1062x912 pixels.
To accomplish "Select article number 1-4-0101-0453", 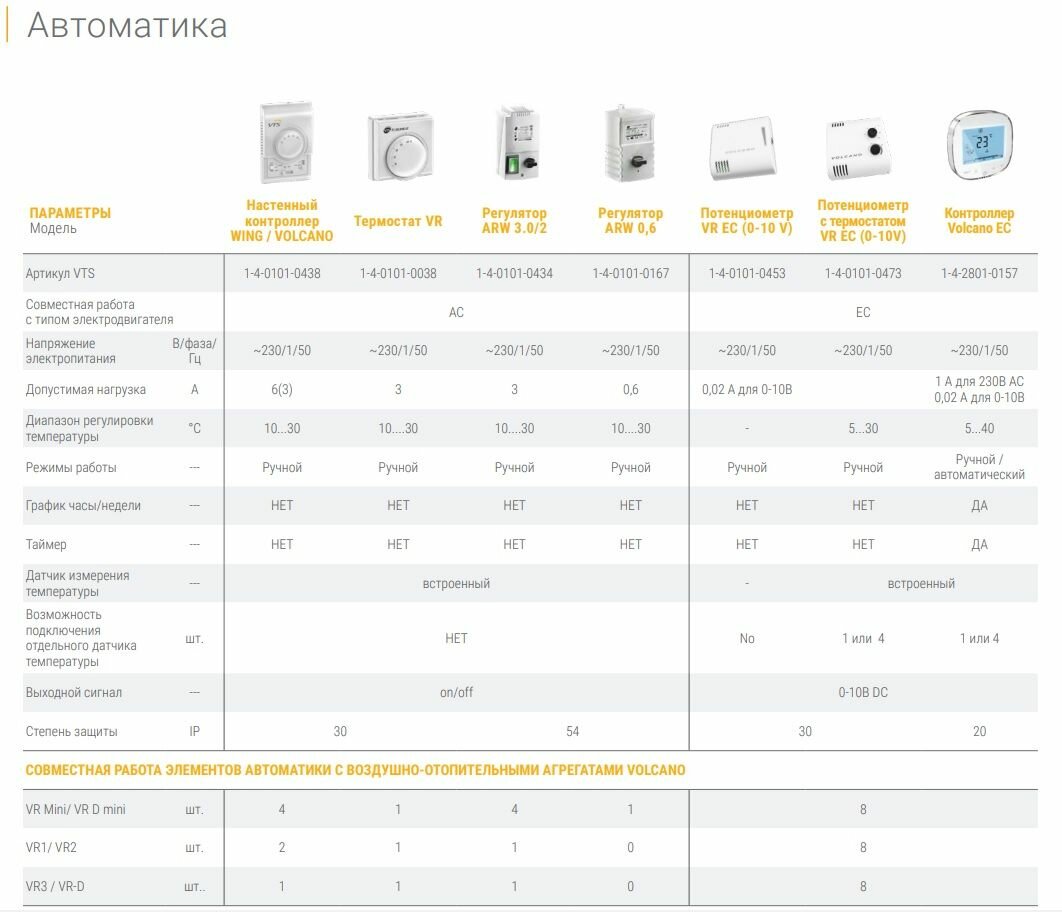I will (x=747, y=274).
